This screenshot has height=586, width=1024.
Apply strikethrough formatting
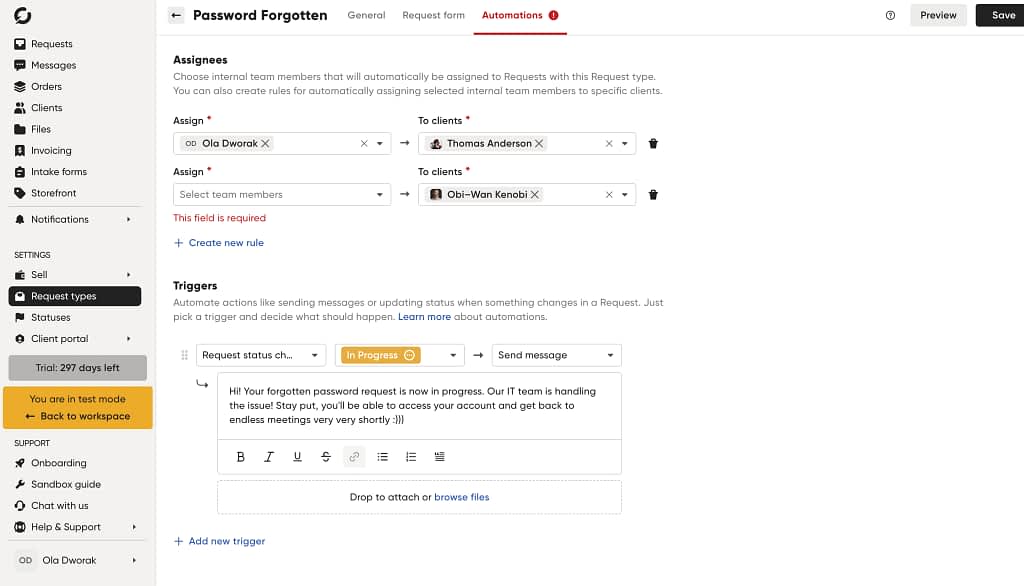pos(325,457)
